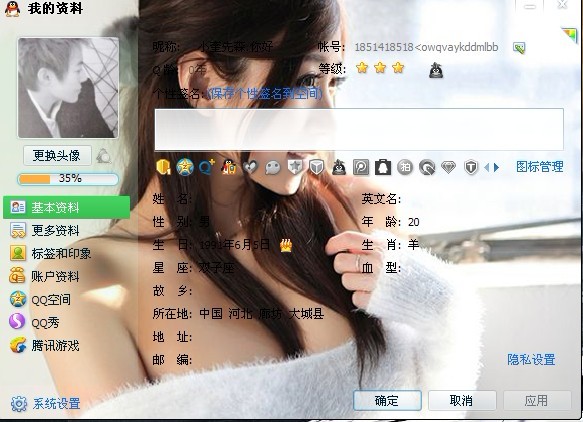This screenshot has height=422, width=583.
Task: Click the grey round 拍 icon
Action: pyautogui.click(x=405, y=167)
